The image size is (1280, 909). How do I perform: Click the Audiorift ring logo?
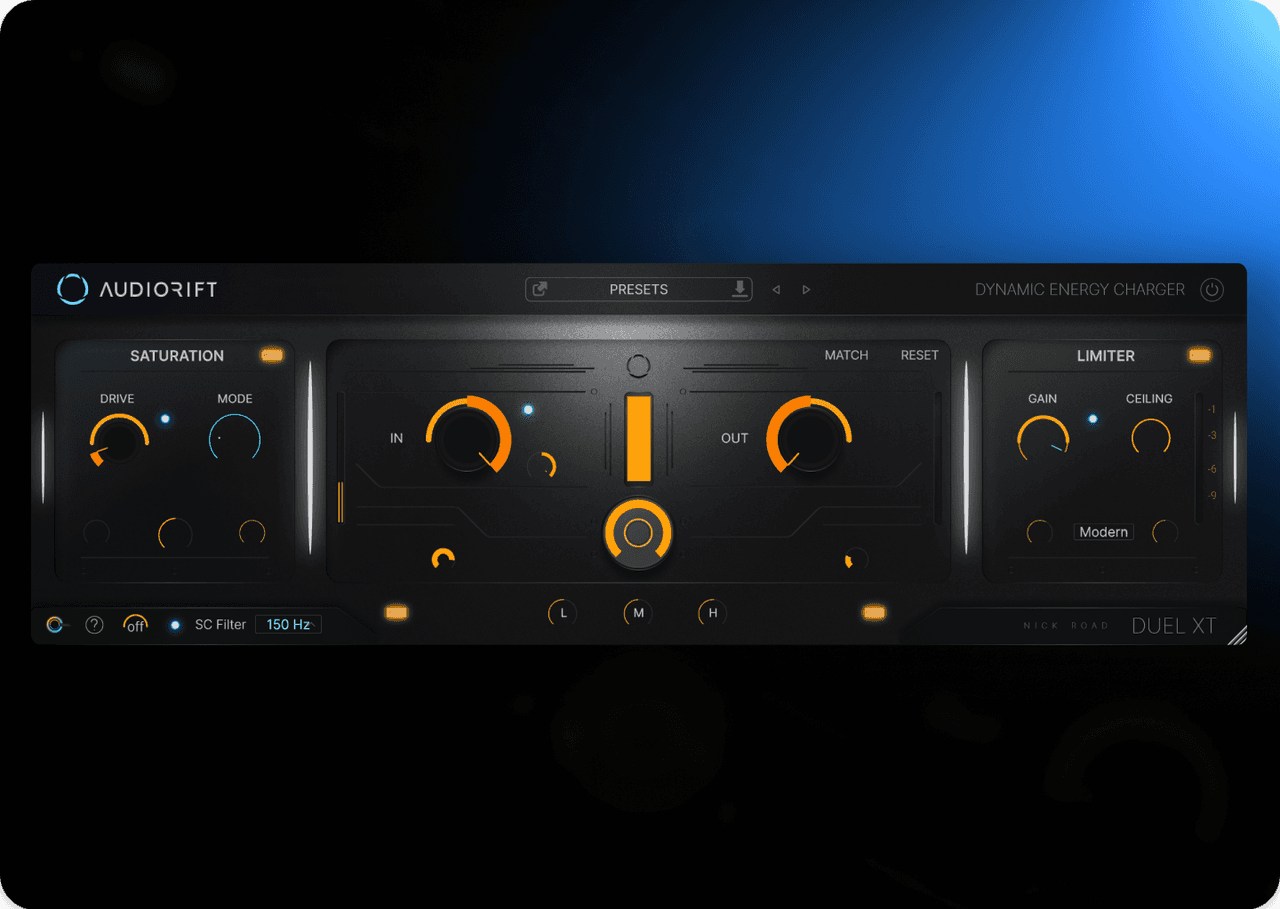pyautogui.click(x=72, y=289)
